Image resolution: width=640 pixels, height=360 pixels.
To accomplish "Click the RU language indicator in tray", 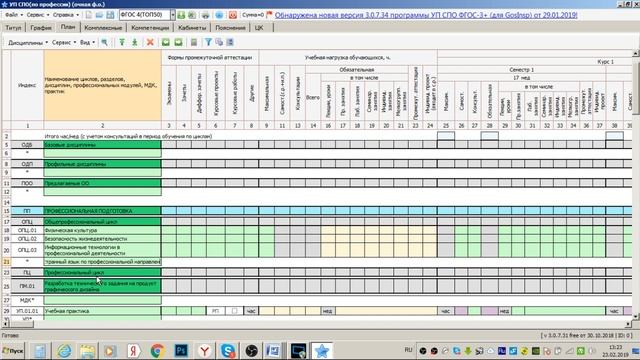I will (408, 350).
